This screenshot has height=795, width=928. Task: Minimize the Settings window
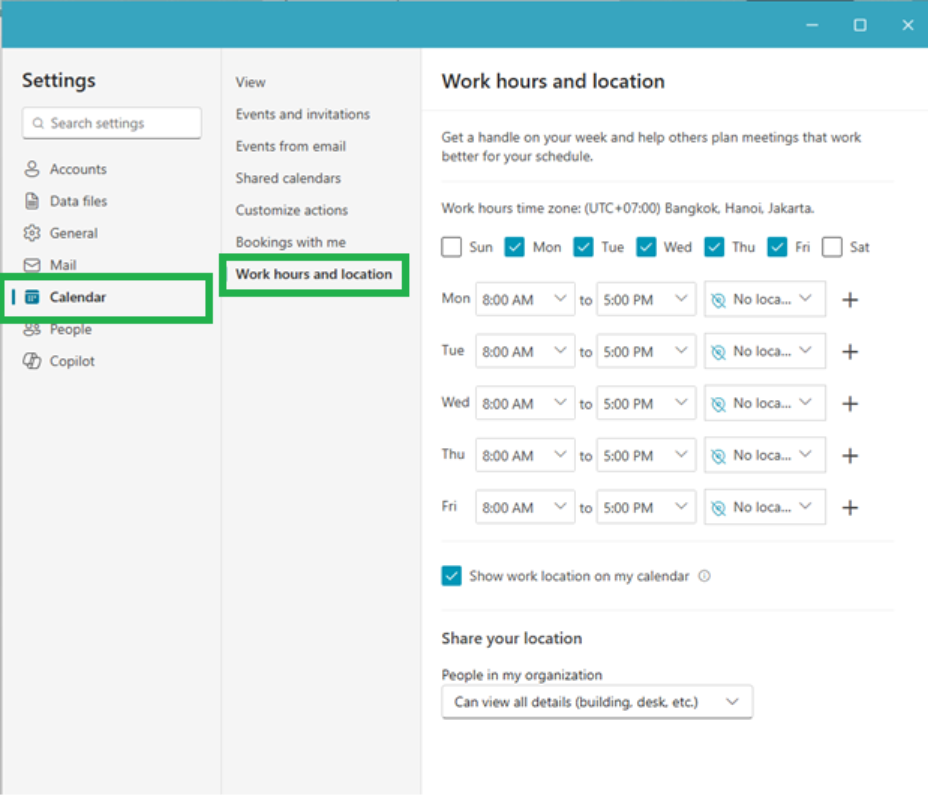pos(812,25)
